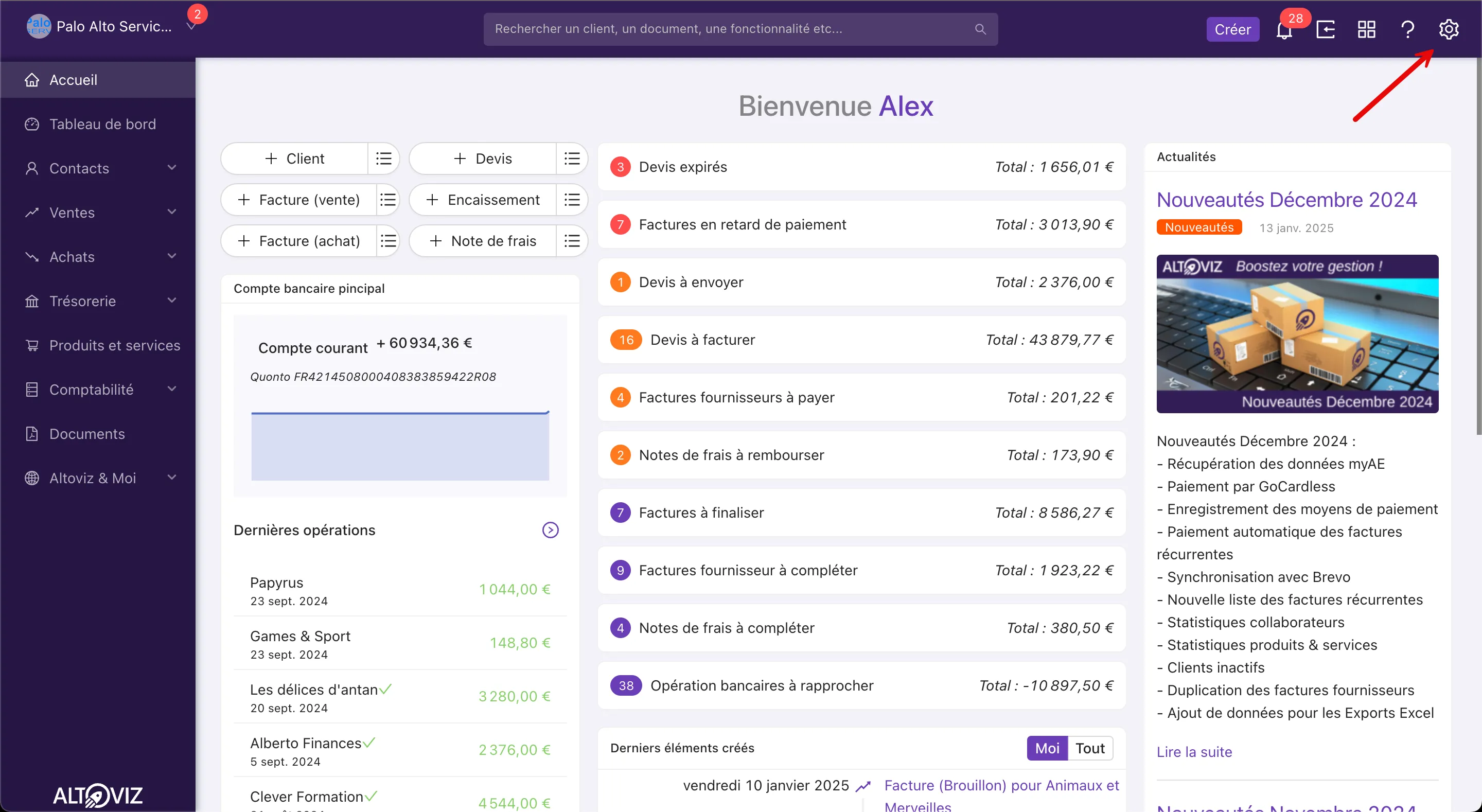1482x812 pixels.
Task: Click the Ventes trend icon
Action: point(31,213)
